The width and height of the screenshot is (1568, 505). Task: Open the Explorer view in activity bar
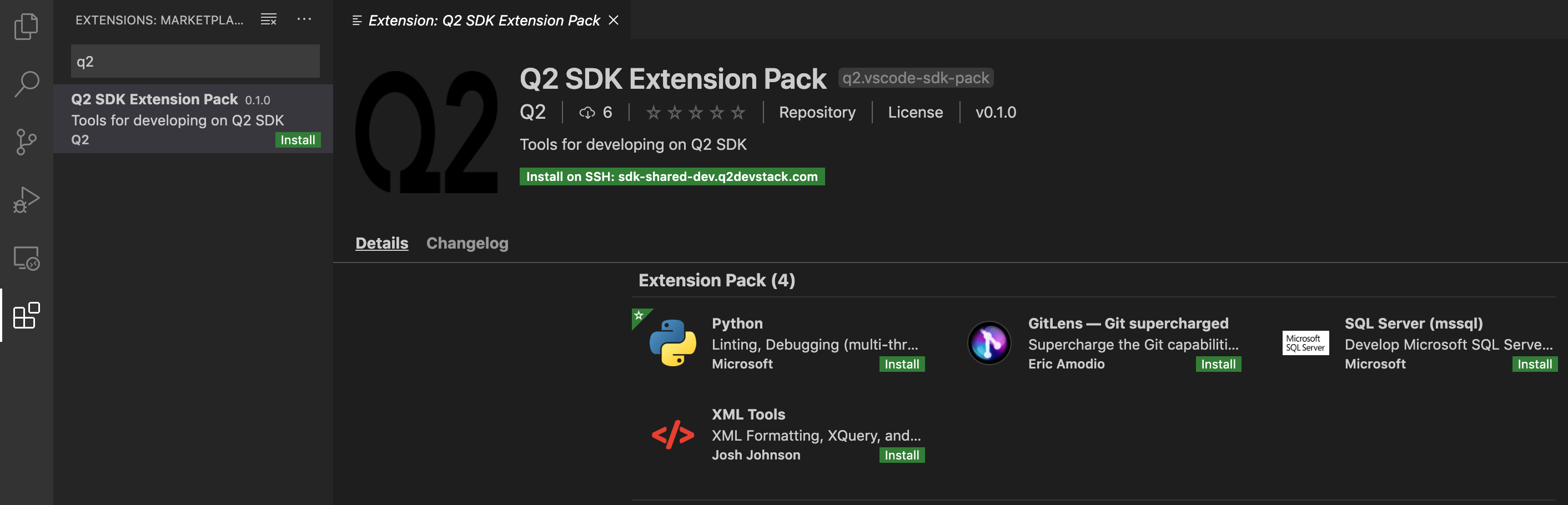coord(26,27)
